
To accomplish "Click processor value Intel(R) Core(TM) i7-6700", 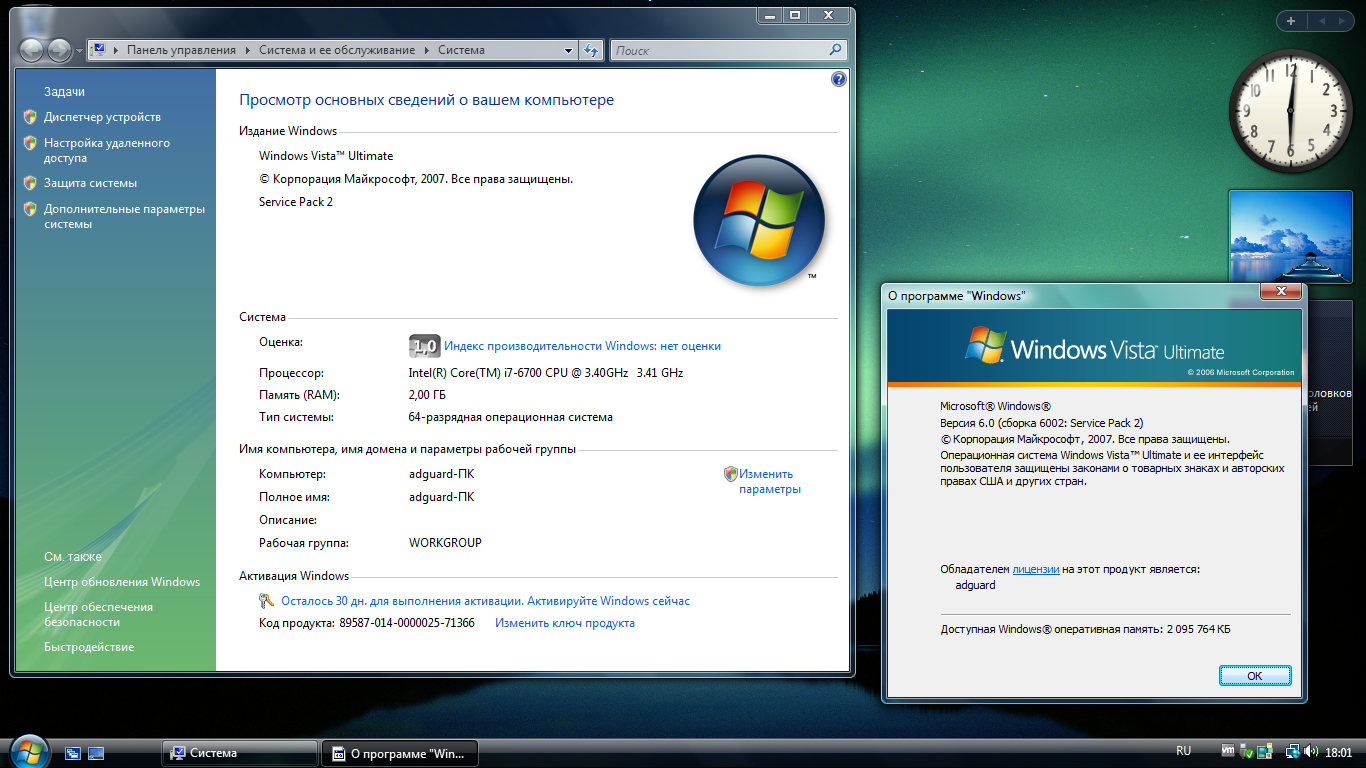I will (546, 373).
